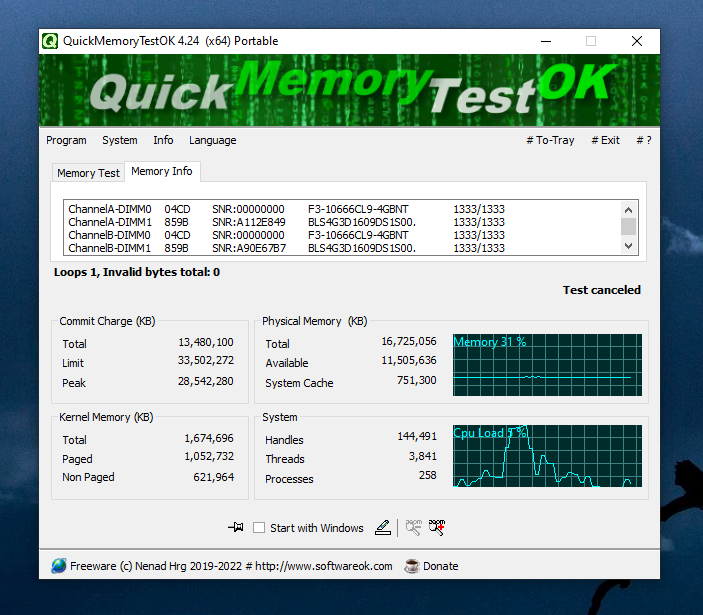Open the System menu

tap(120, 140)
